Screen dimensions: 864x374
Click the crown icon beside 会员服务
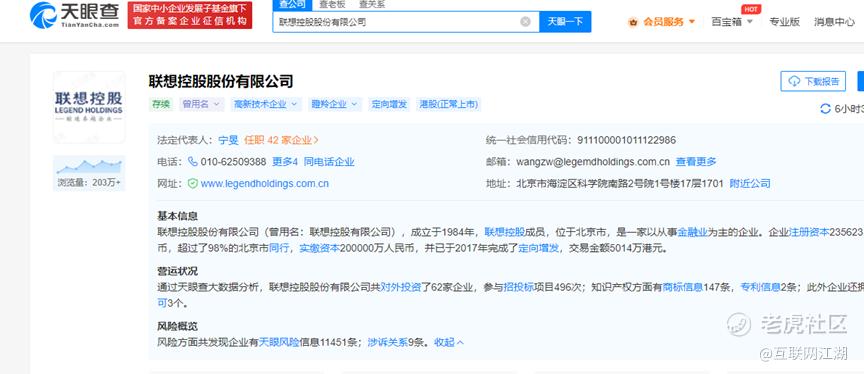click(633, 22)
